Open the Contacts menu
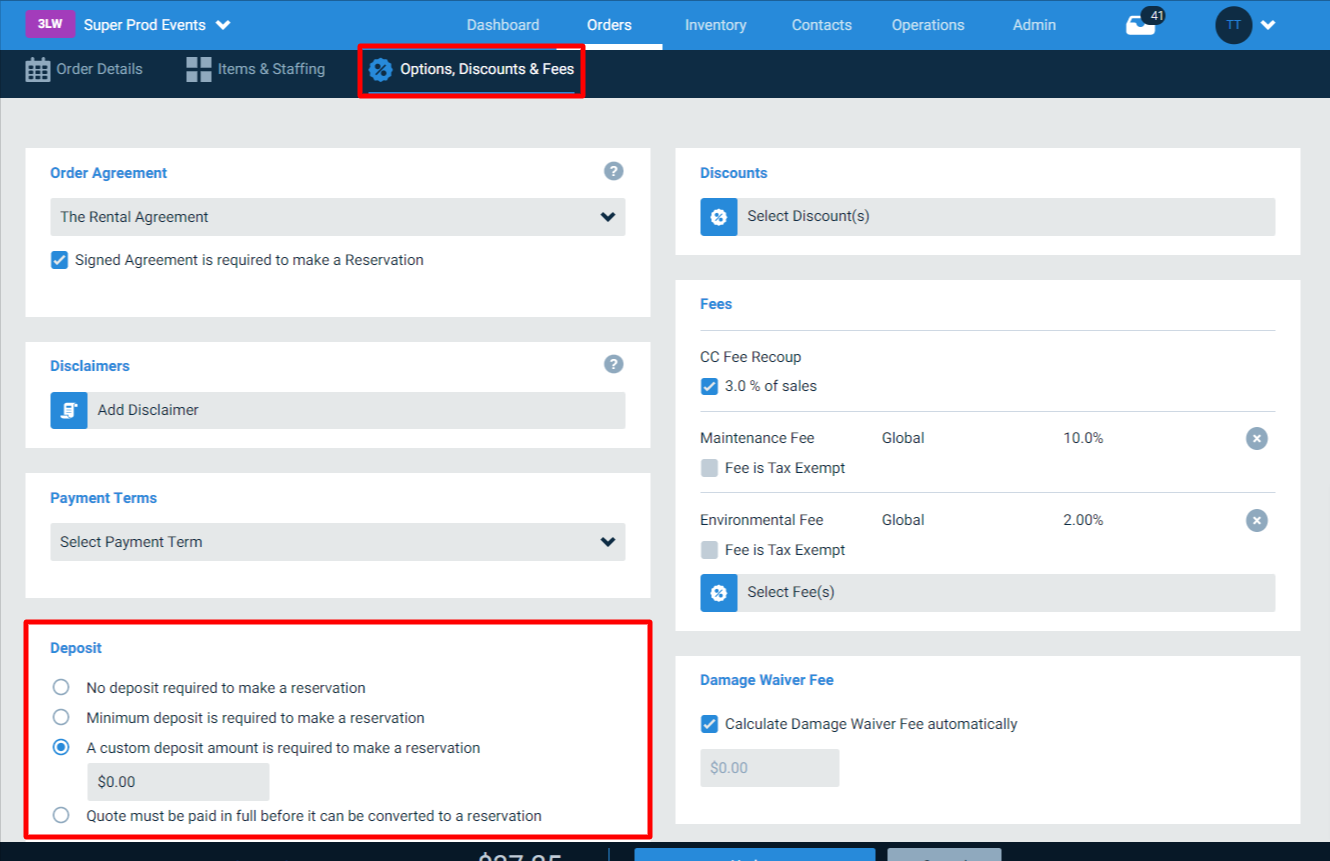Image resolution: width=1330 pixels, height=861 pixels. point(822,25)
